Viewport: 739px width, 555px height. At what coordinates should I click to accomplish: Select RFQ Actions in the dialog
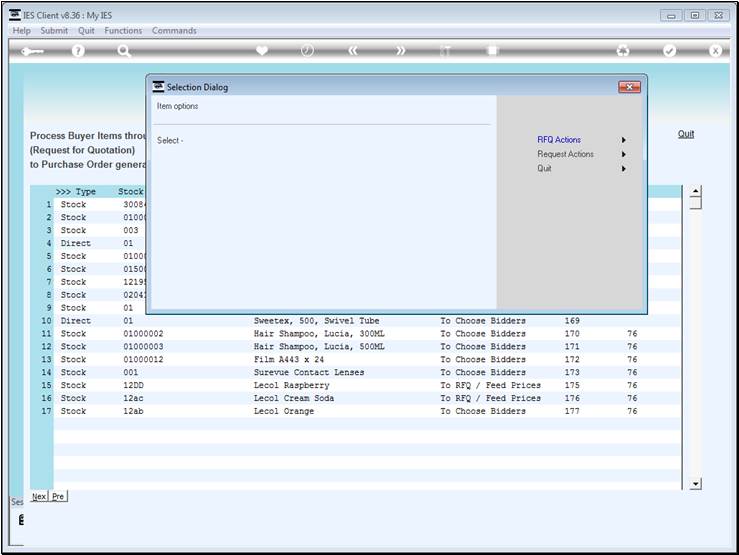point(559,140)
